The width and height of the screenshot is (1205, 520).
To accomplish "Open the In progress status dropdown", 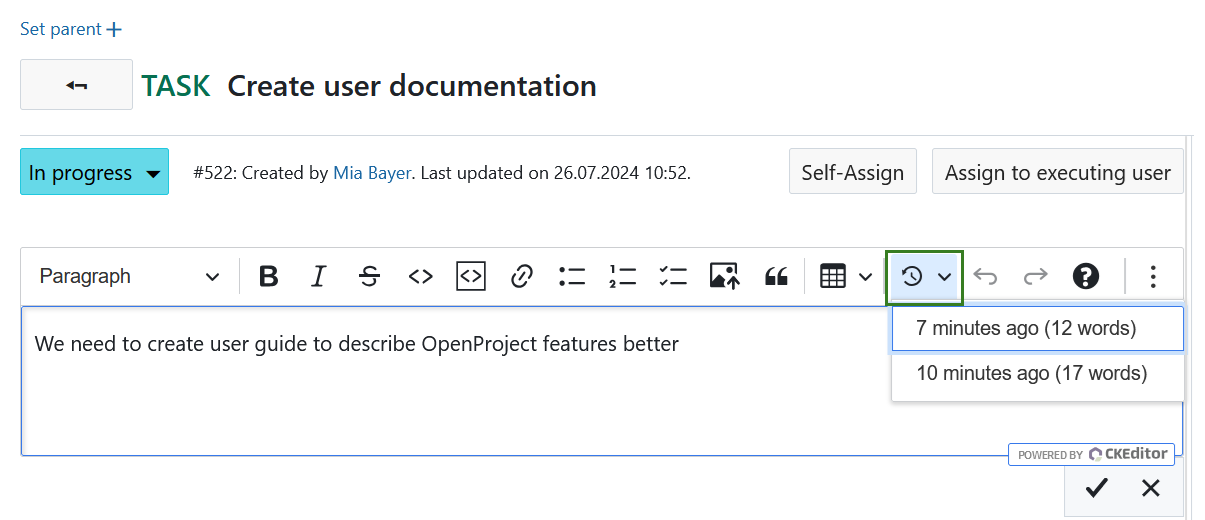I will (x=94, y=173).
